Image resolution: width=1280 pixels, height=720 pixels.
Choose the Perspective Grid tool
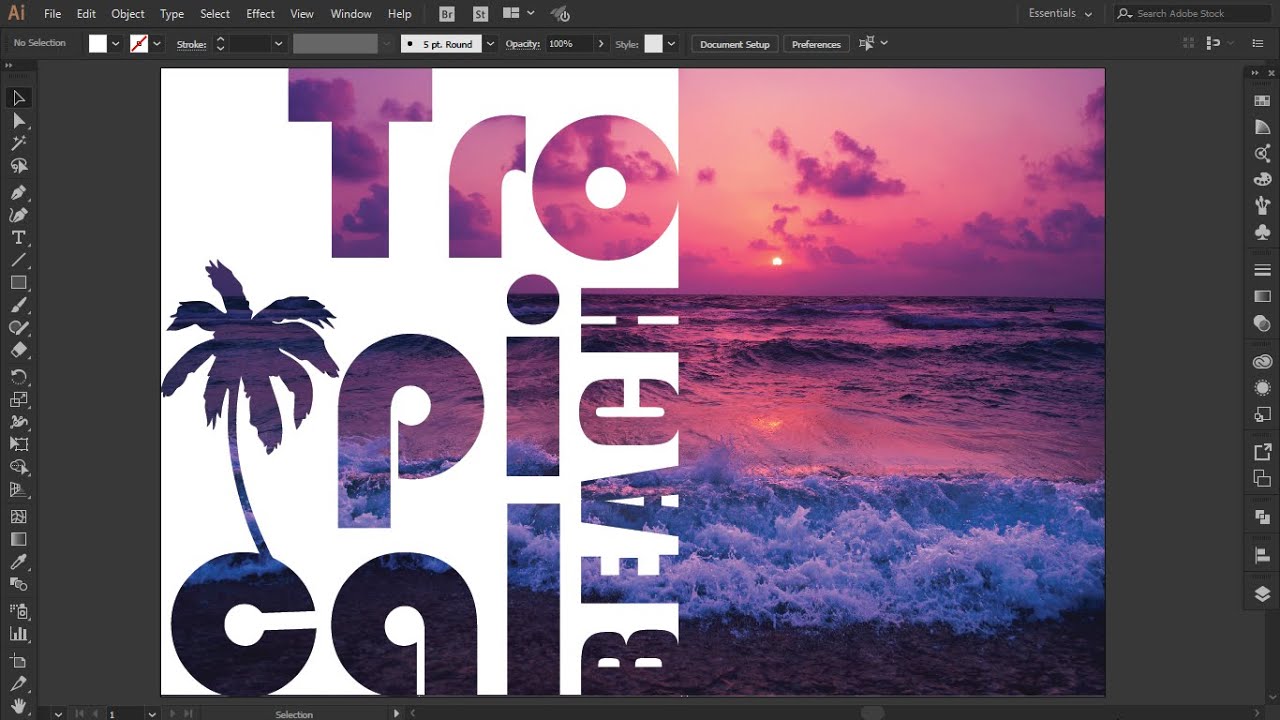pyautogui.click(x=18, y=490)
